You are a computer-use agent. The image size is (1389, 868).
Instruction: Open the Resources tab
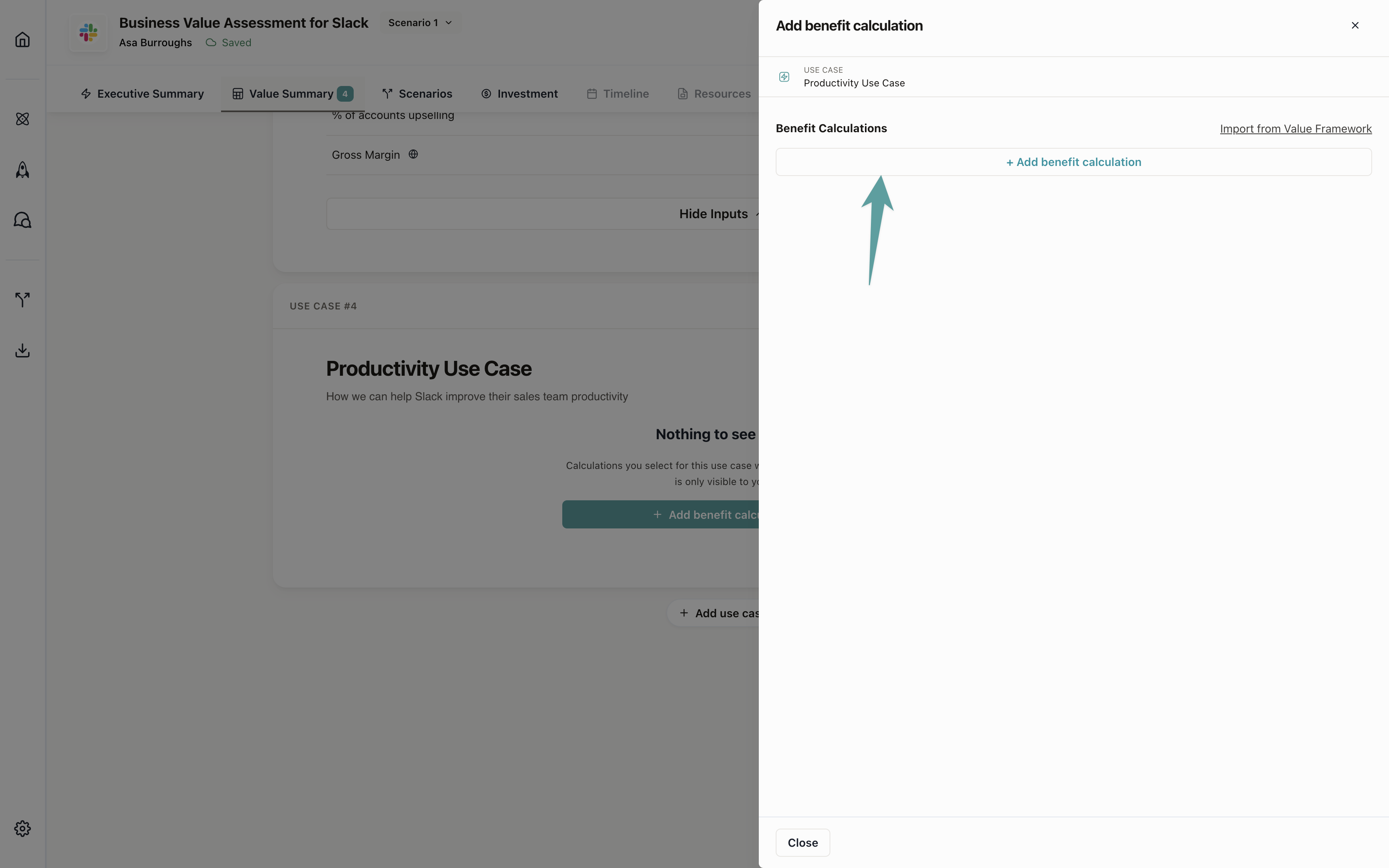(715, 94)
